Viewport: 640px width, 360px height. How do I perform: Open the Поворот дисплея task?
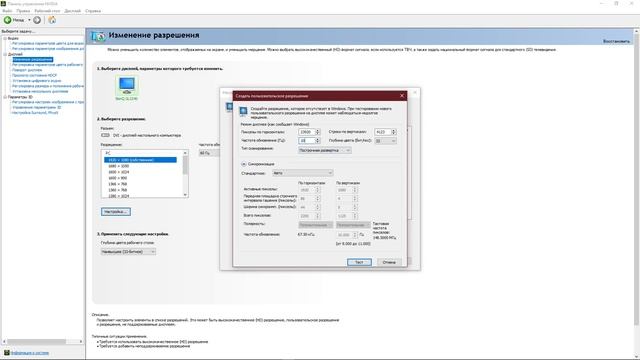pyautogui.click(x=27, y=70)
